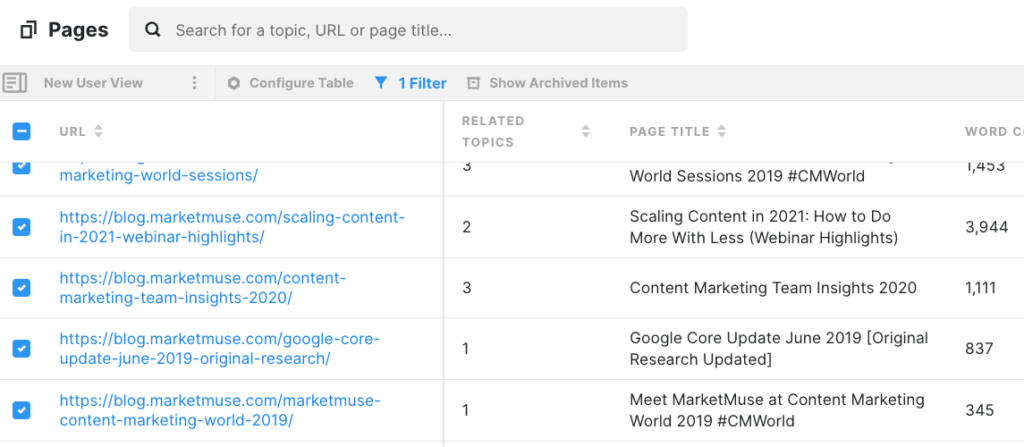Viewport: 1024px width, 447px height.
Task: Click the Pages icon beside the heading
Action: pos(28,30)
